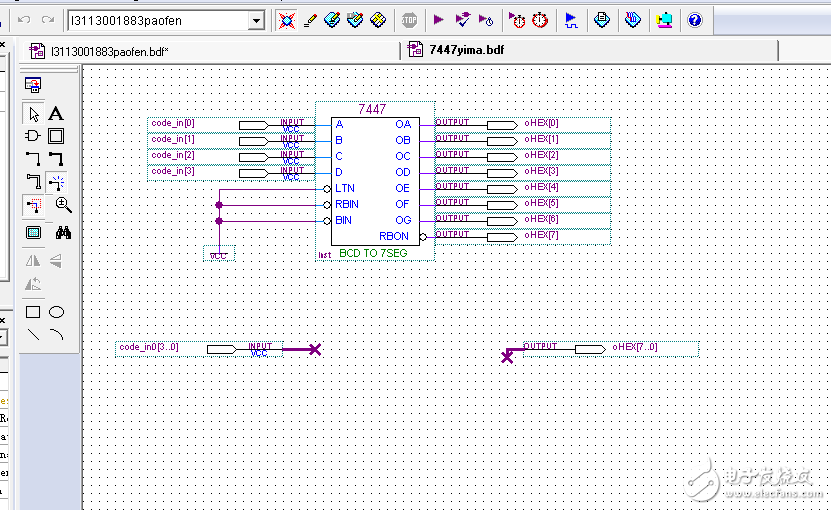Image resolution: width=831 pixels, height=510 pixels.
Task: Select the arrow Selection tool
Action: (x=33, y=113)
